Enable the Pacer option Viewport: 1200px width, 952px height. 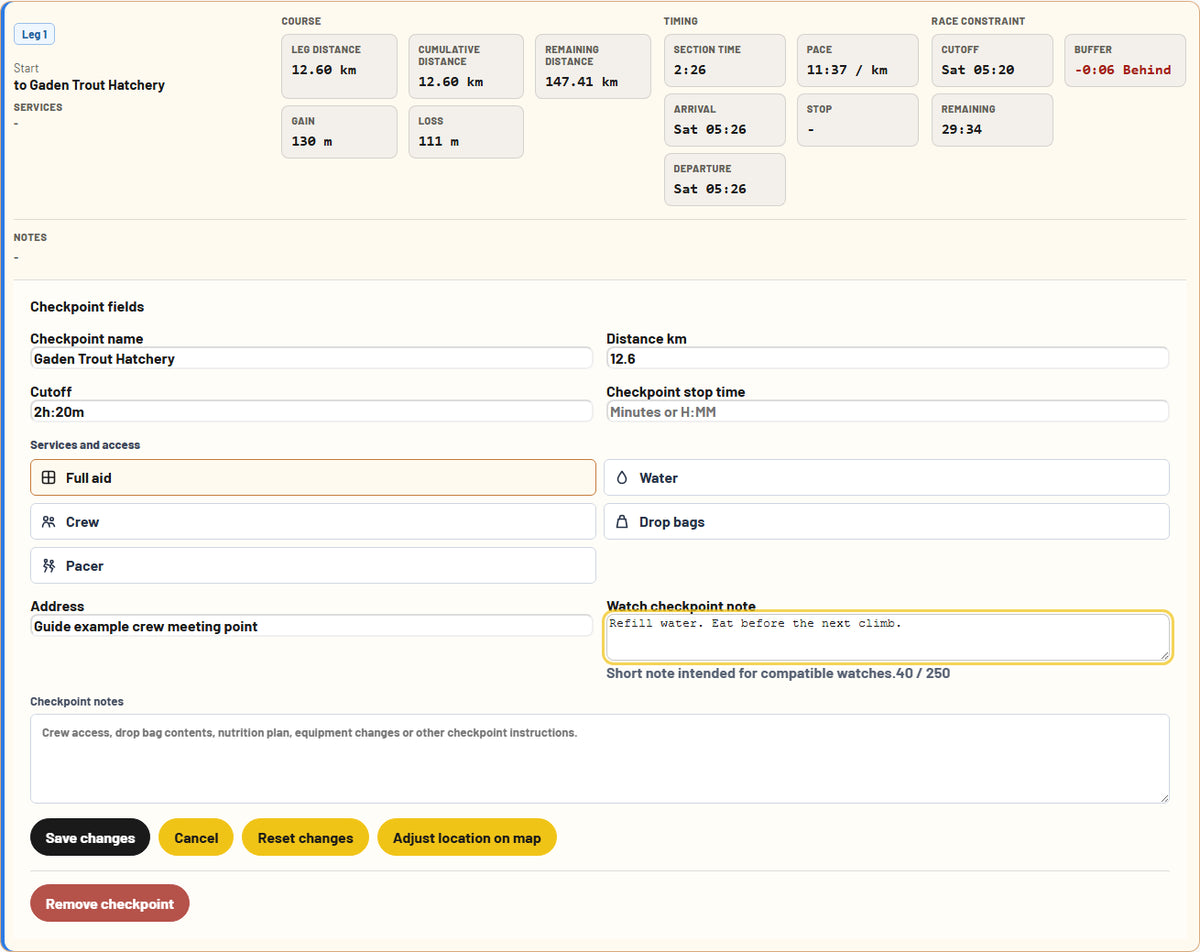click(313, 566)
